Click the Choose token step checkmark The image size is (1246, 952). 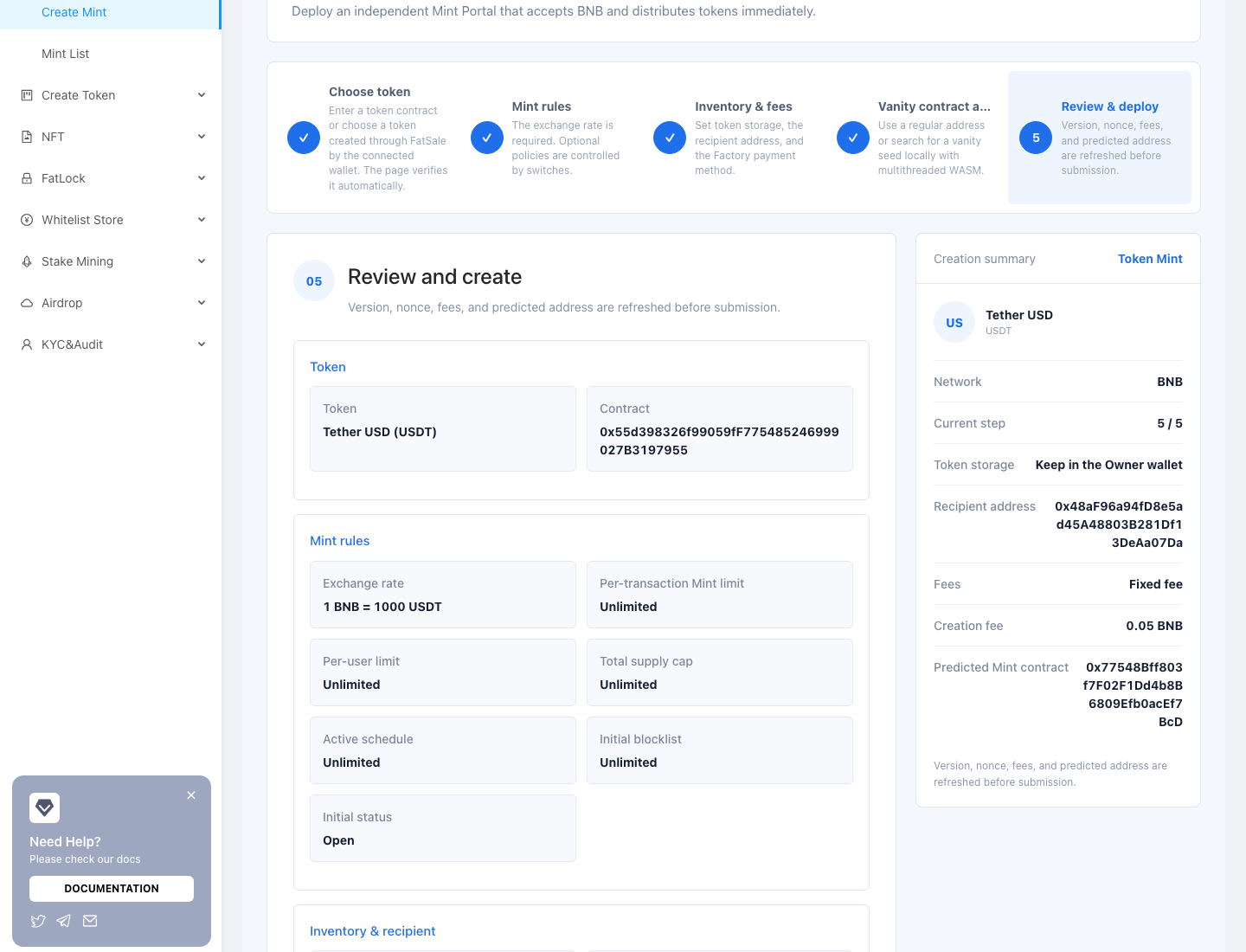tap(304, 138)
